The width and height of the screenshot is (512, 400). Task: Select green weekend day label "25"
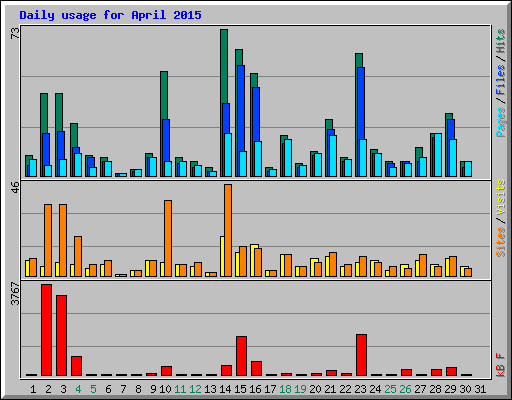tap(390, 389)
